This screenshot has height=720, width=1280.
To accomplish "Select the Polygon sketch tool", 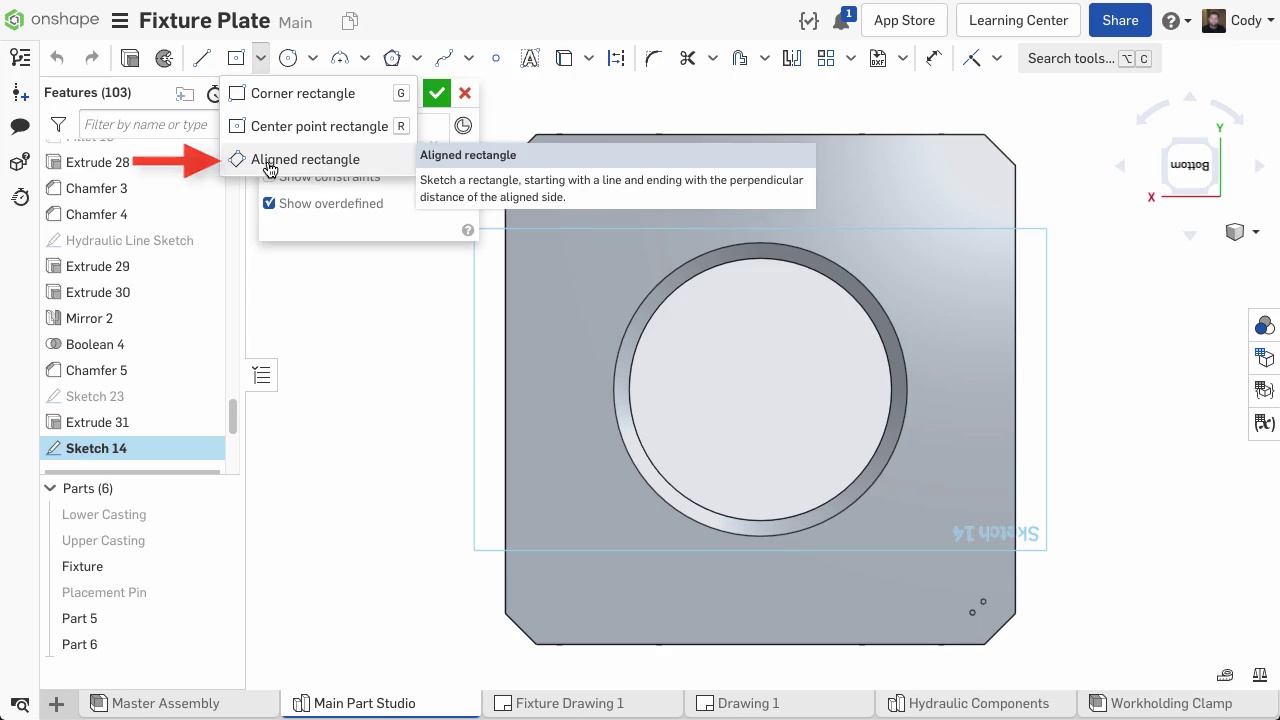I will pyautogui.click(x=392, y=58).
